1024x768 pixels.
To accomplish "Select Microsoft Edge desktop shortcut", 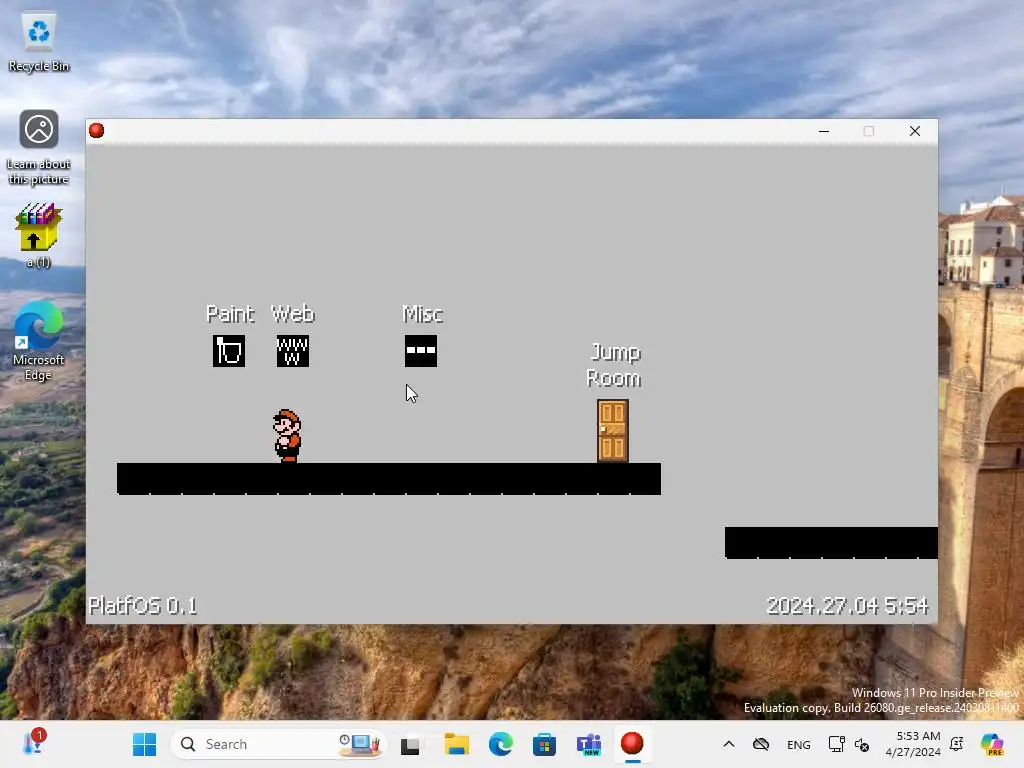I will tap(39, 341).
